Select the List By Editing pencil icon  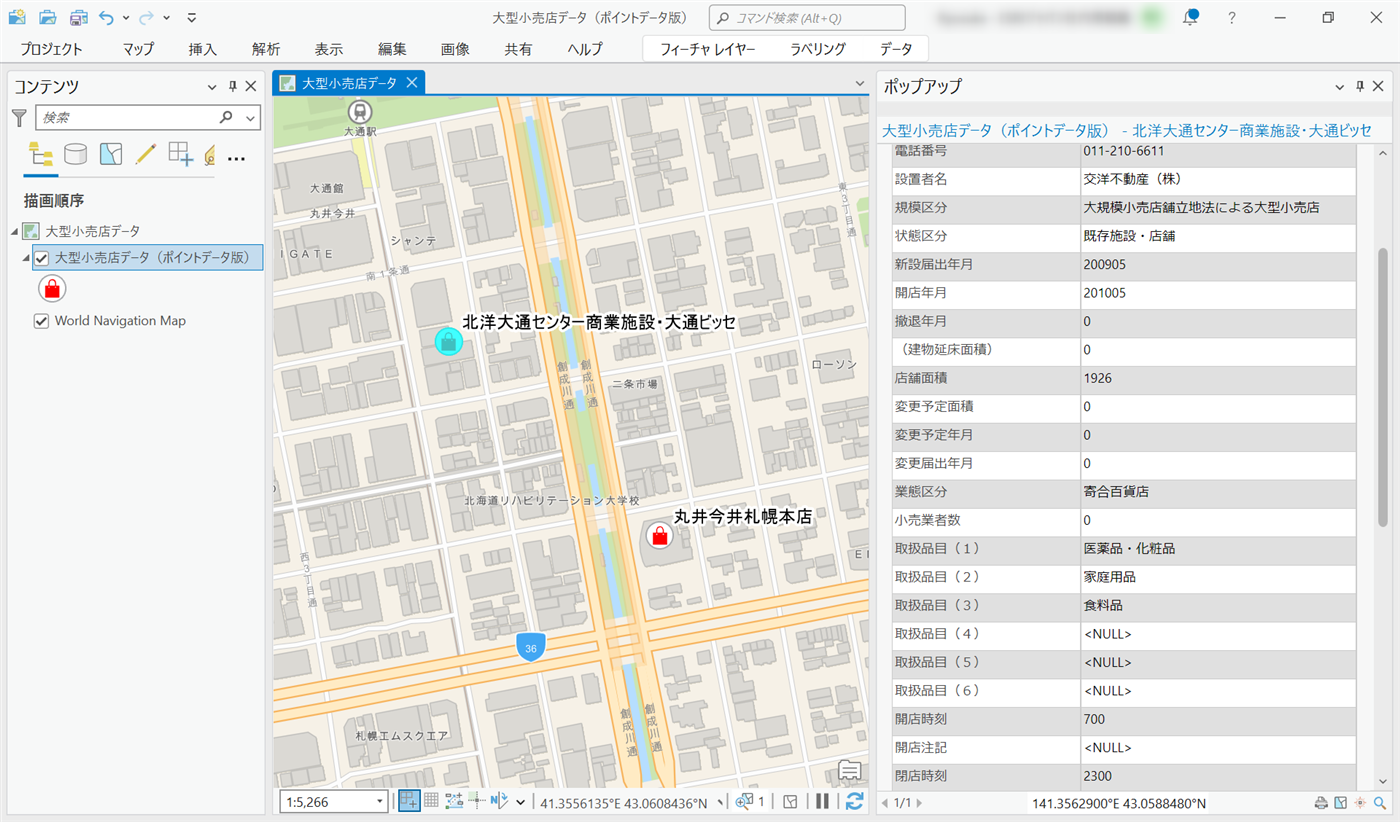click(146, 154)
